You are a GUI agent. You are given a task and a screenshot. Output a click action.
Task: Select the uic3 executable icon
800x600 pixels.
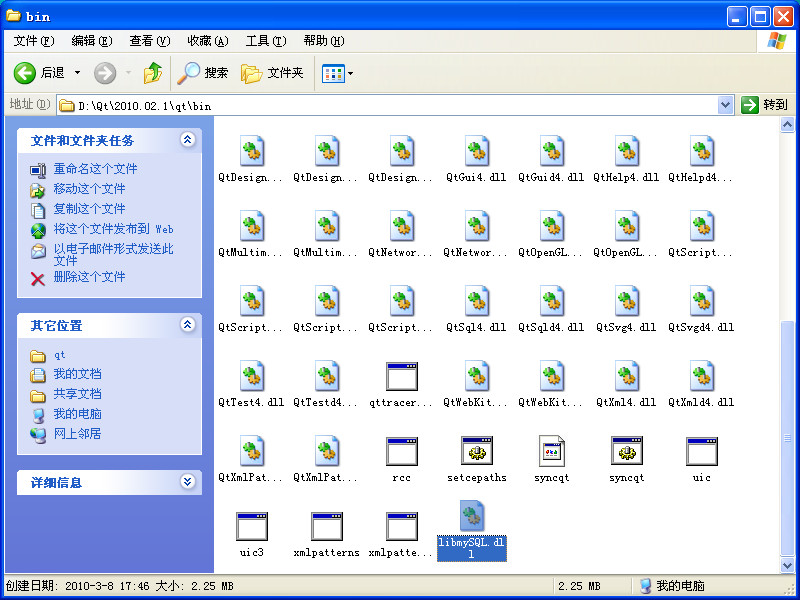[252, 526]
